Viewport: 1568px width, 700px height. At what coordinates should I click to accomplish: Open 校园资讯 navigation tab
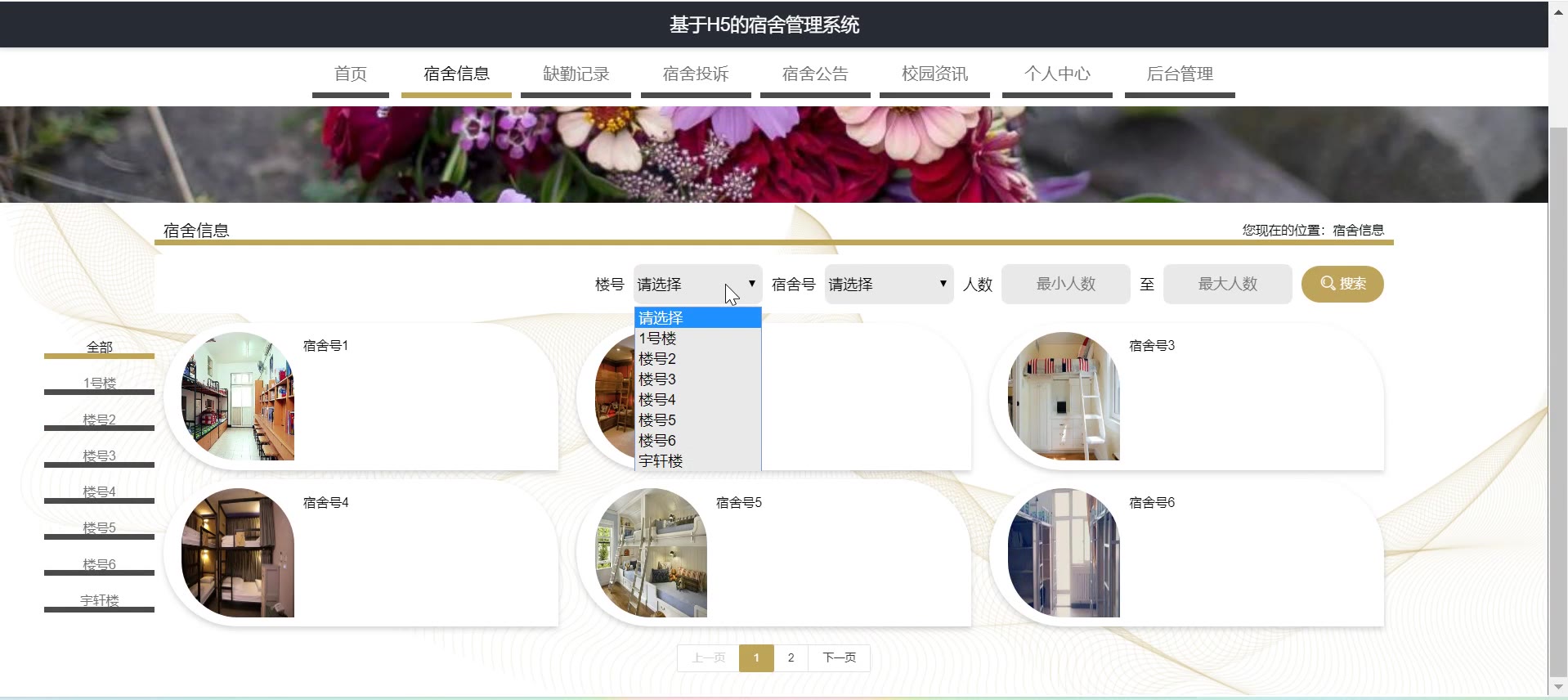934,74
